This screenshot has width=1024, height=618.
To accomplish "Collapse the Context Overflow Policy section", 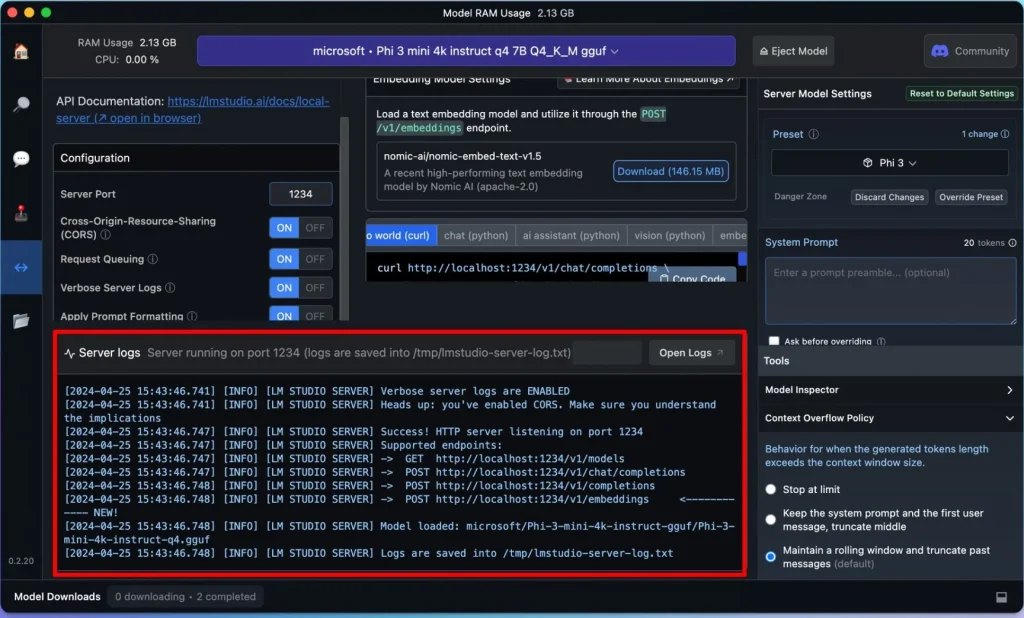I will click(889, 418).
